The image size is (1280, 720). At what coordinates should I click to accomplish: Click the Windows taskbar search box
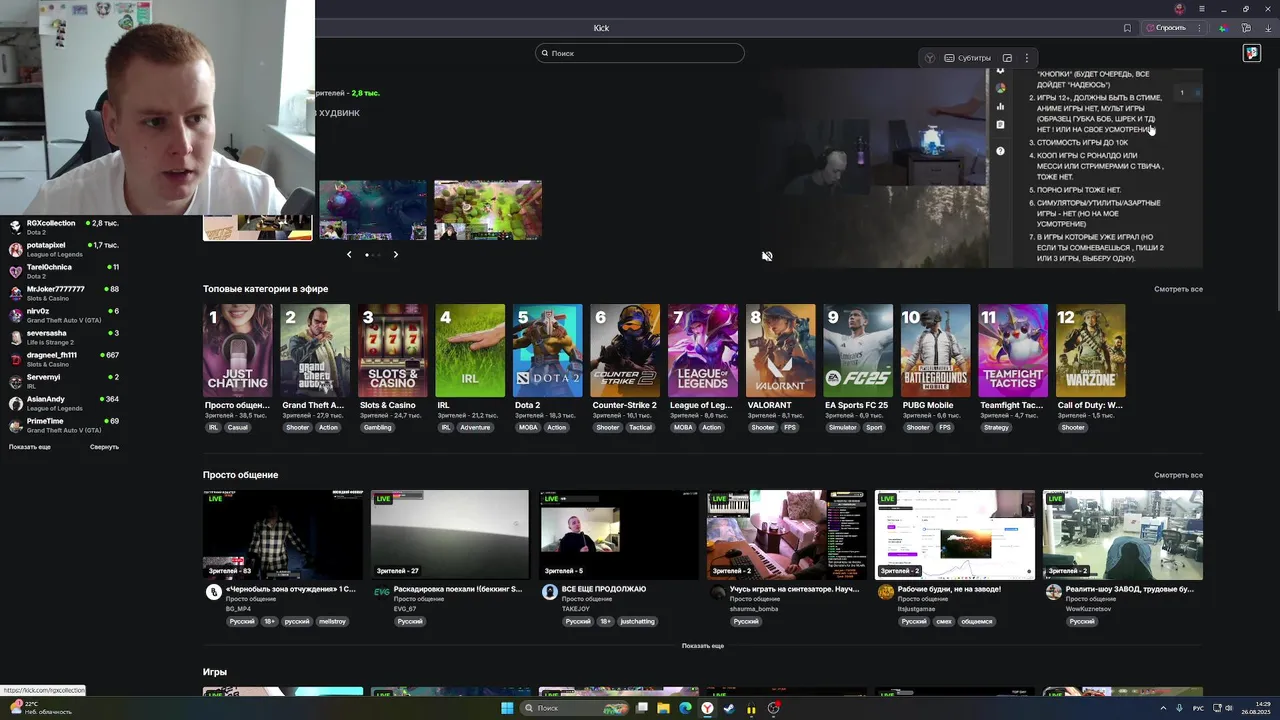coord(575,708)
